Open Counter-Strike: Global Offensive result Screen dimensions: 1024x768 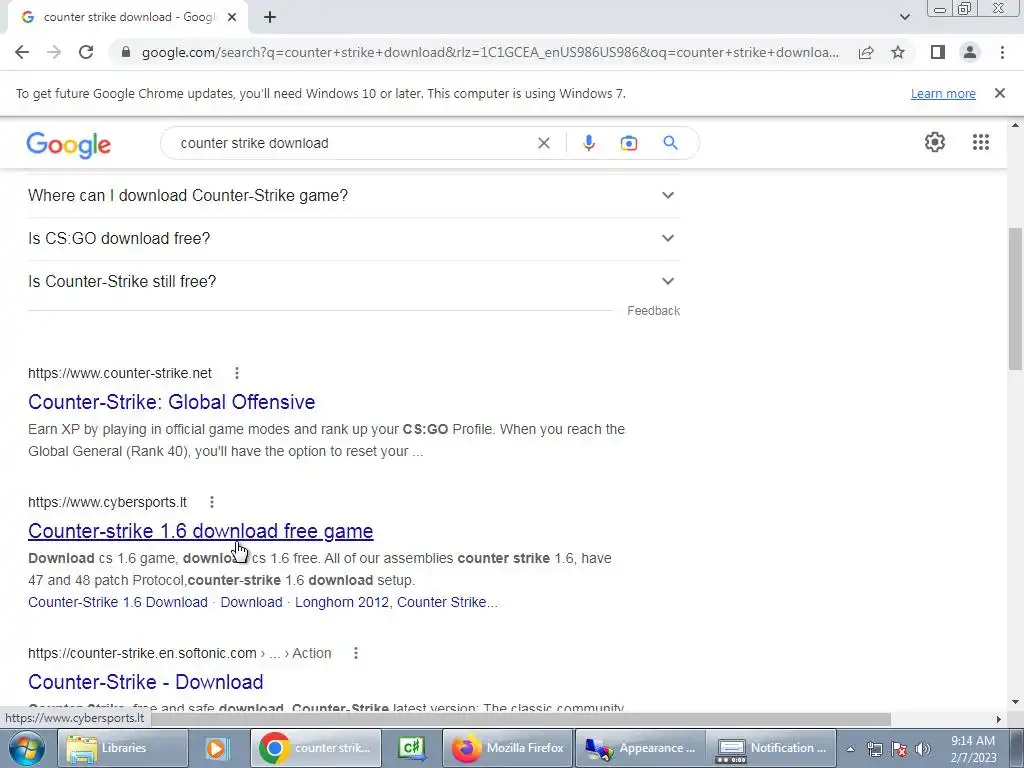point(172,402)
